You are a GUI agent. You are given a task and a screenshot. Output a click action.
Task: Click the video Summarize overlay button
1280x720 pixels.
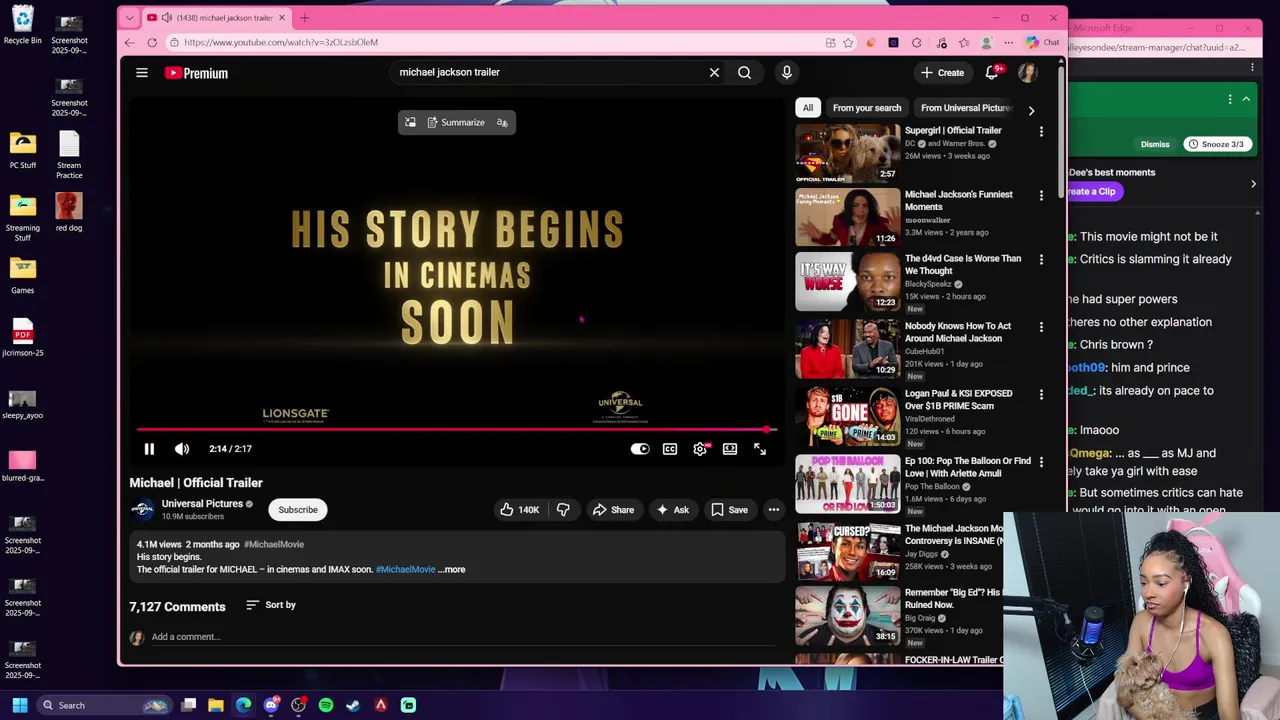click(x=455, y=122)
